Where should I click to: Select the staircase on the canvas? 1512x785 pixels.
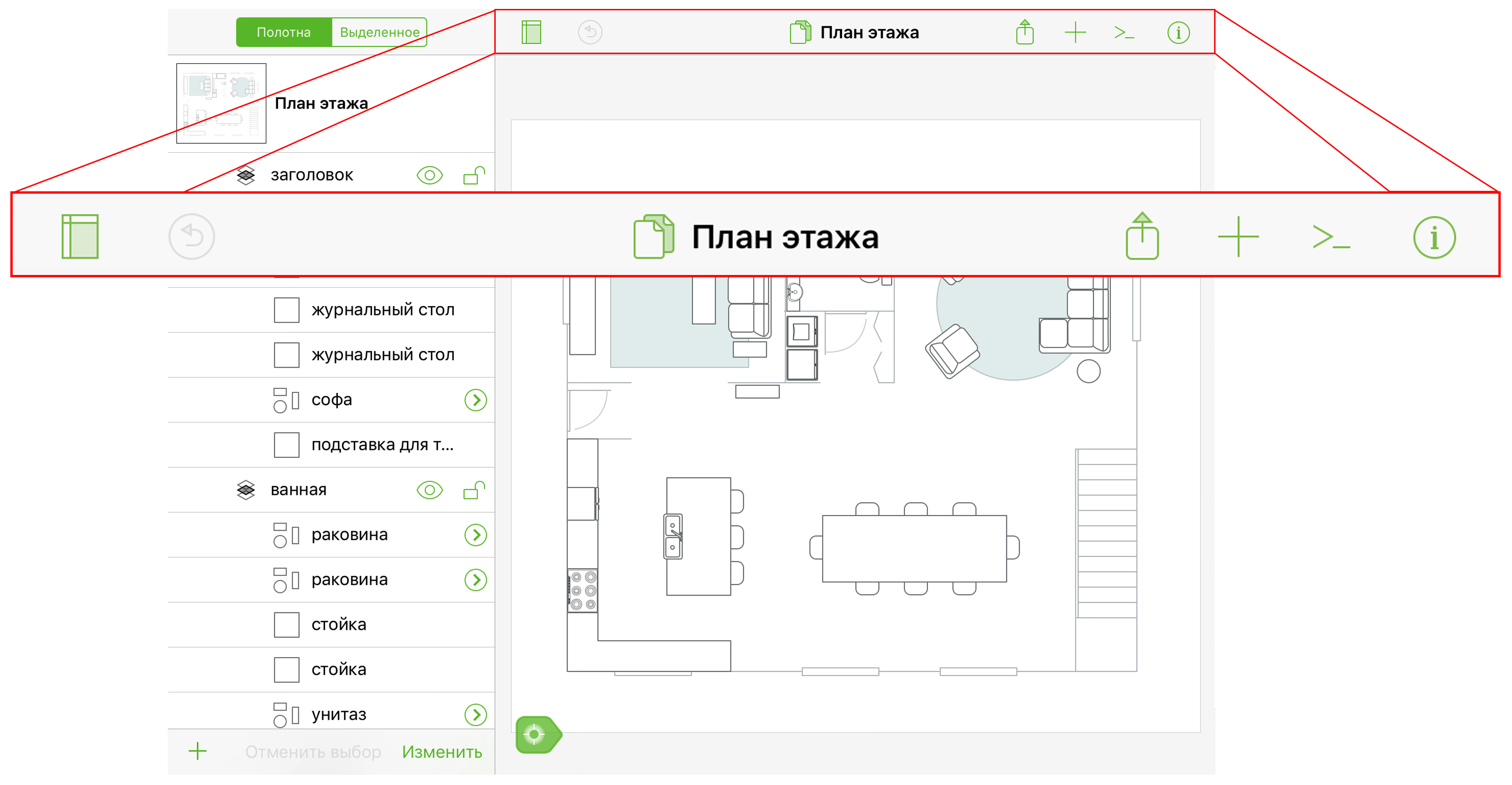click(x=1106, y=533)
